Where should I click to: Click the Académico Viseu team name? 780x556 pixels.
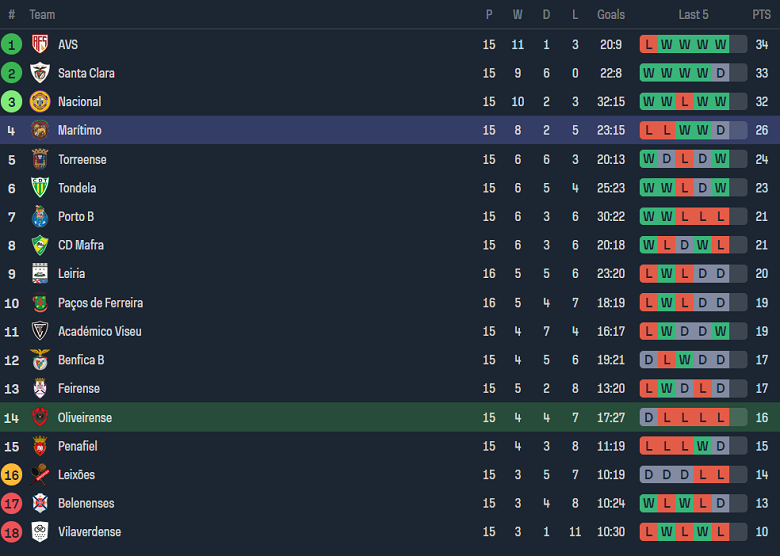click(x=99, y=331)
